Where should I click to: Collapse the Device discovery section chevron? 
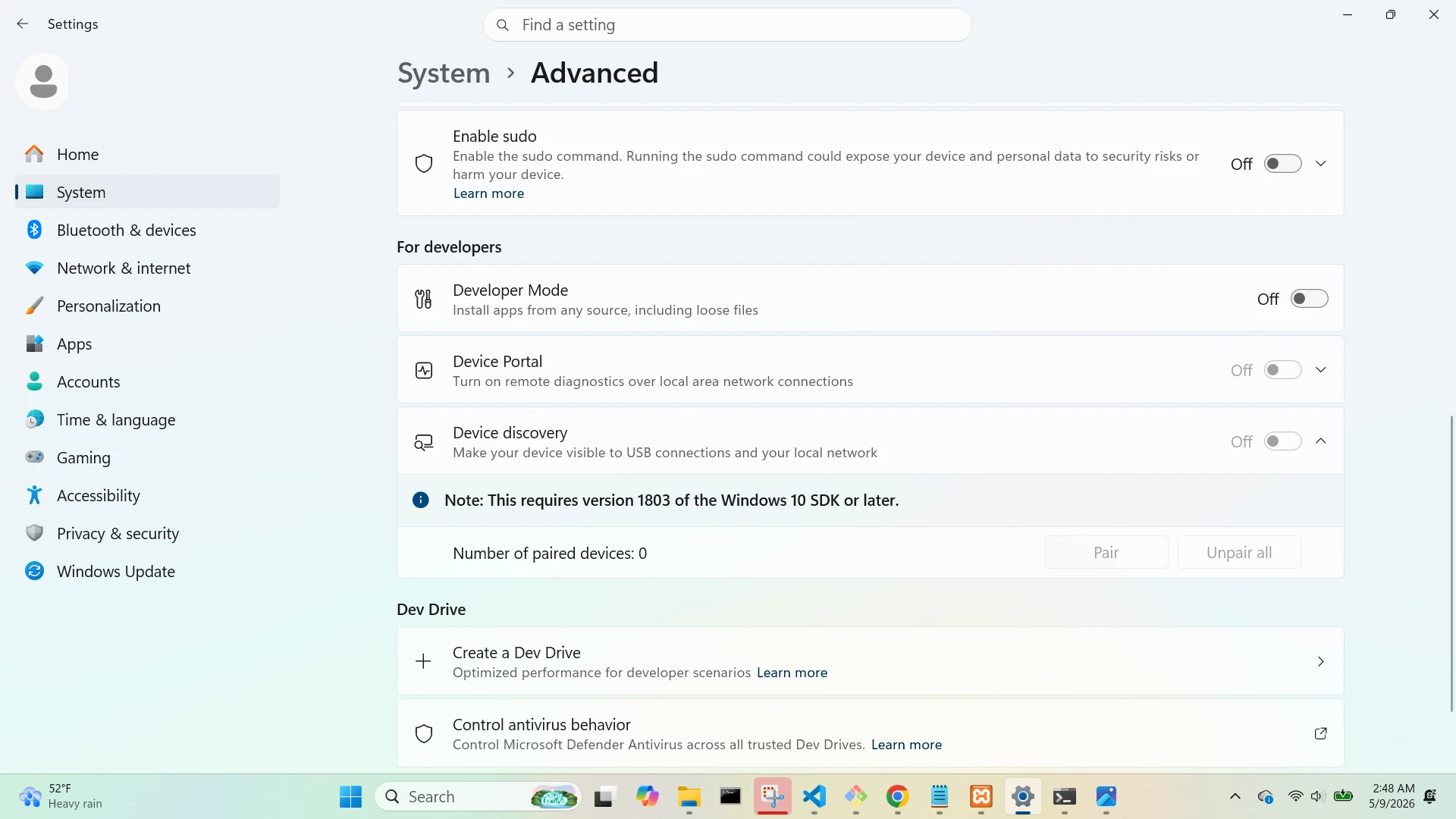click(1320, 441)
